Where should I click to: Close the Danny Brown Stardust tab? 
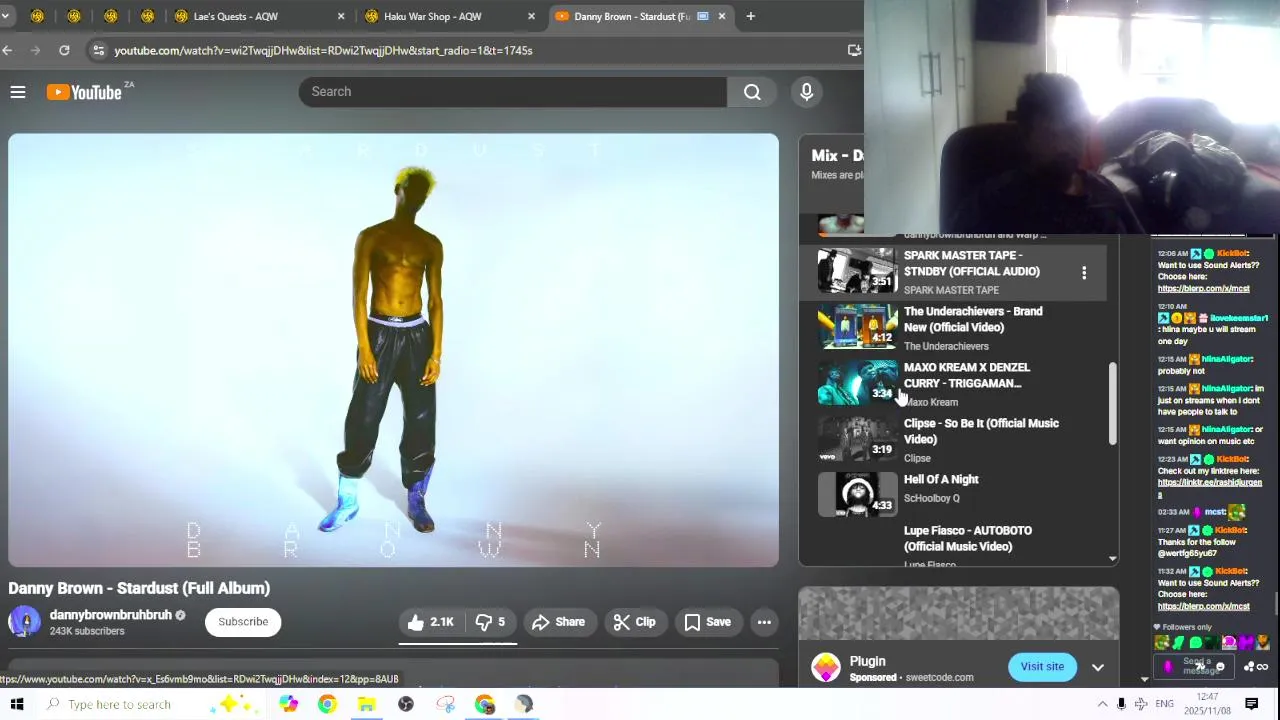(722, 16)
